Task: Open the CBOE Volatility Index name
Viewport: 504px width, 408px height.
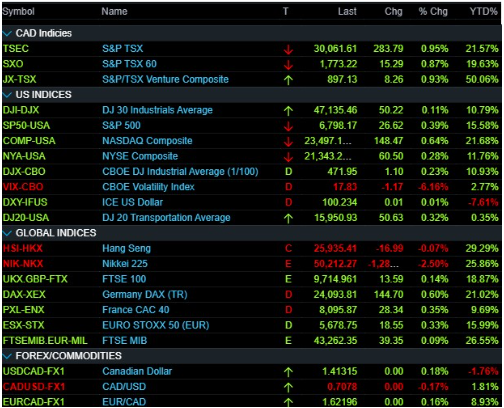Action: coord(148,187)
